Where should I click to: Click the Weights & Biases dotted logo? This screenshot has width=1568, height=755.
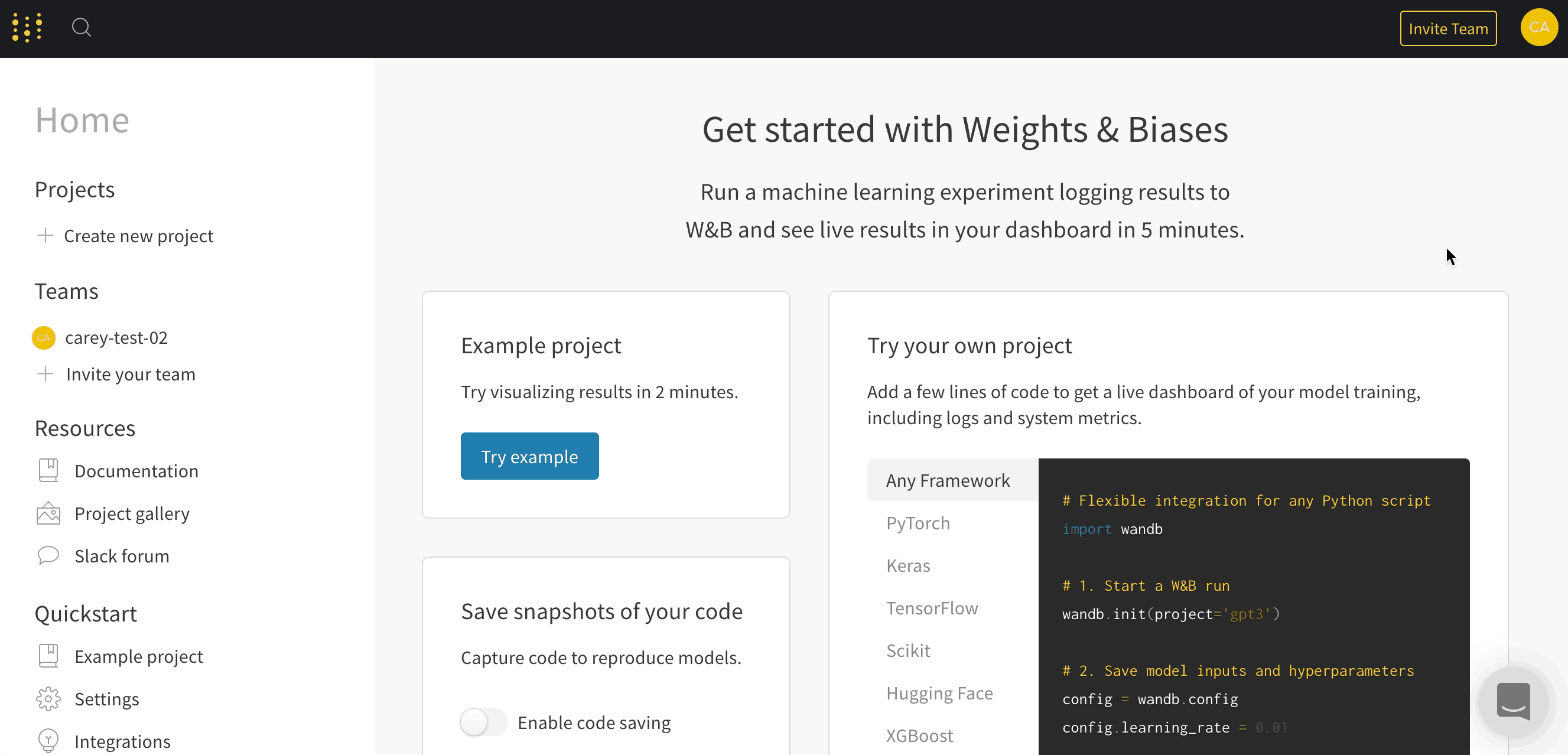coord(27,28)
